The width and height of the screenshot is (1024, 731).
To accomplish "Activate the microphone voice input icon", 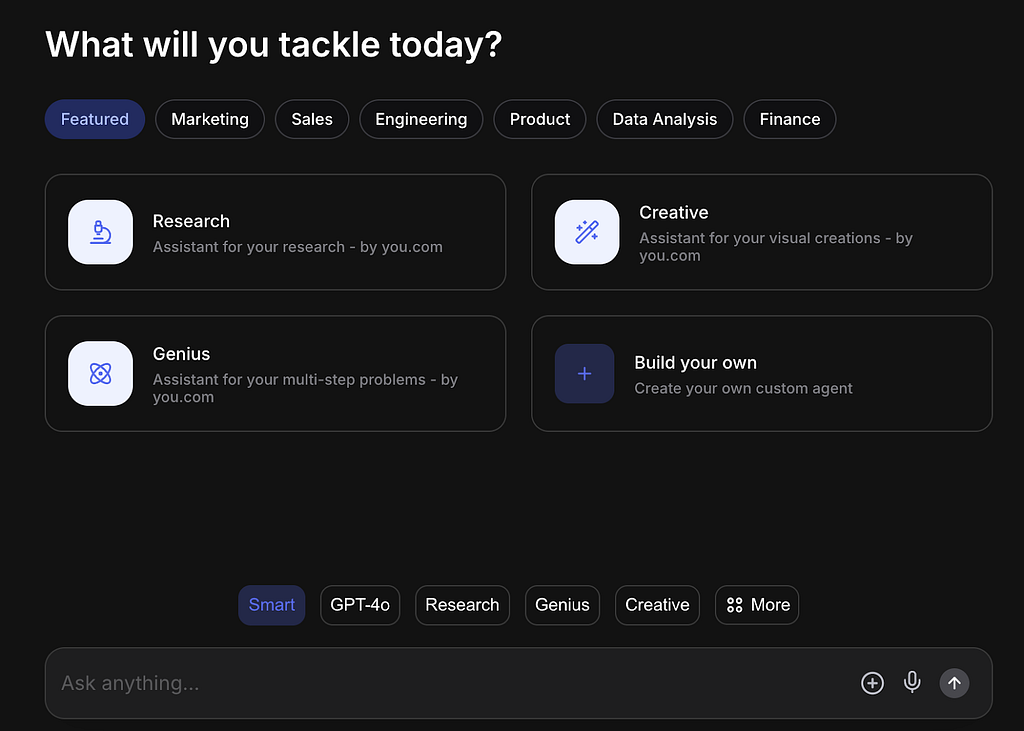I will (x=912, y=683).
